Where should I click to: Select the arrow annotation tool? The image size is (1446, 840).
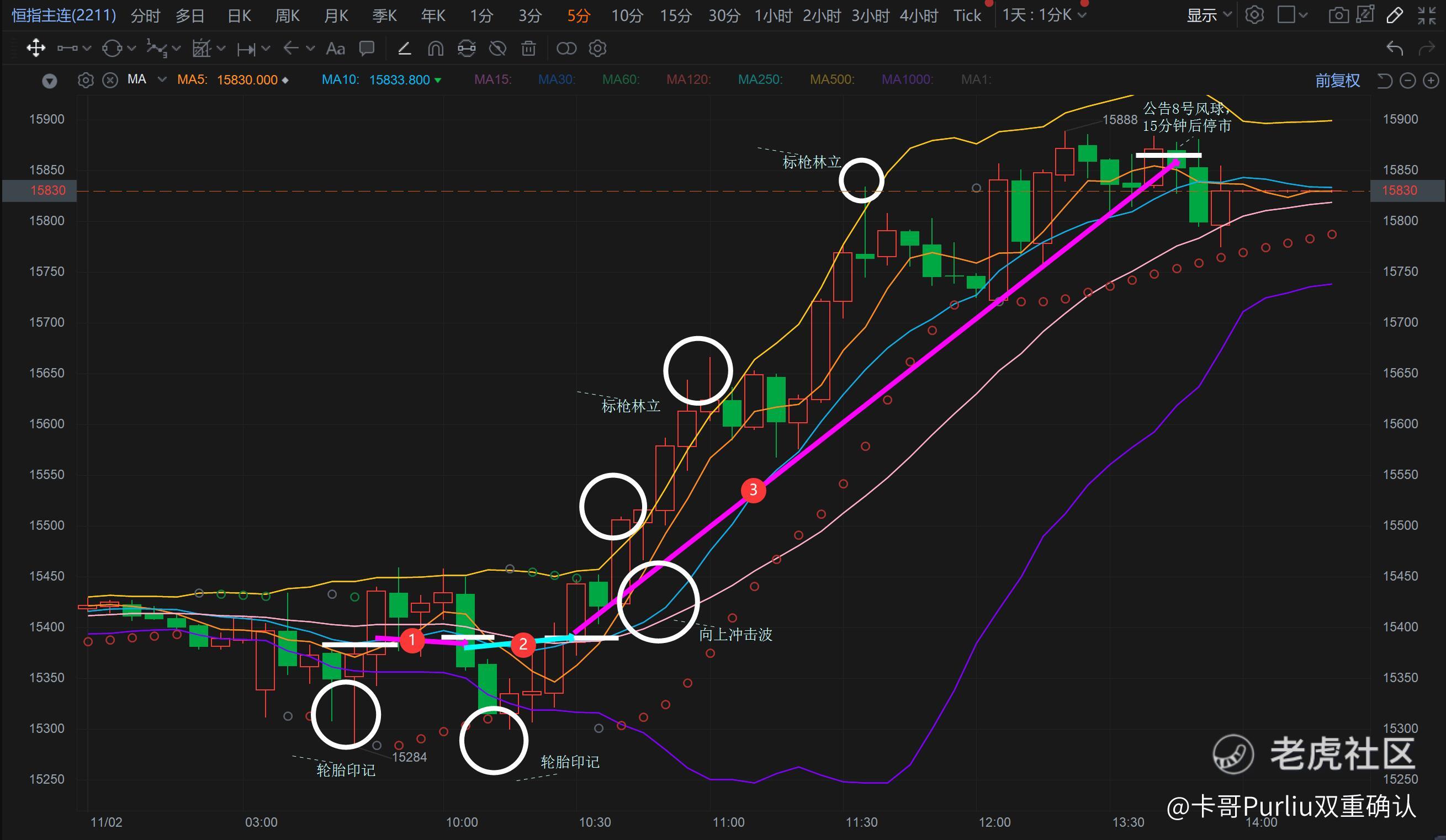291,48
